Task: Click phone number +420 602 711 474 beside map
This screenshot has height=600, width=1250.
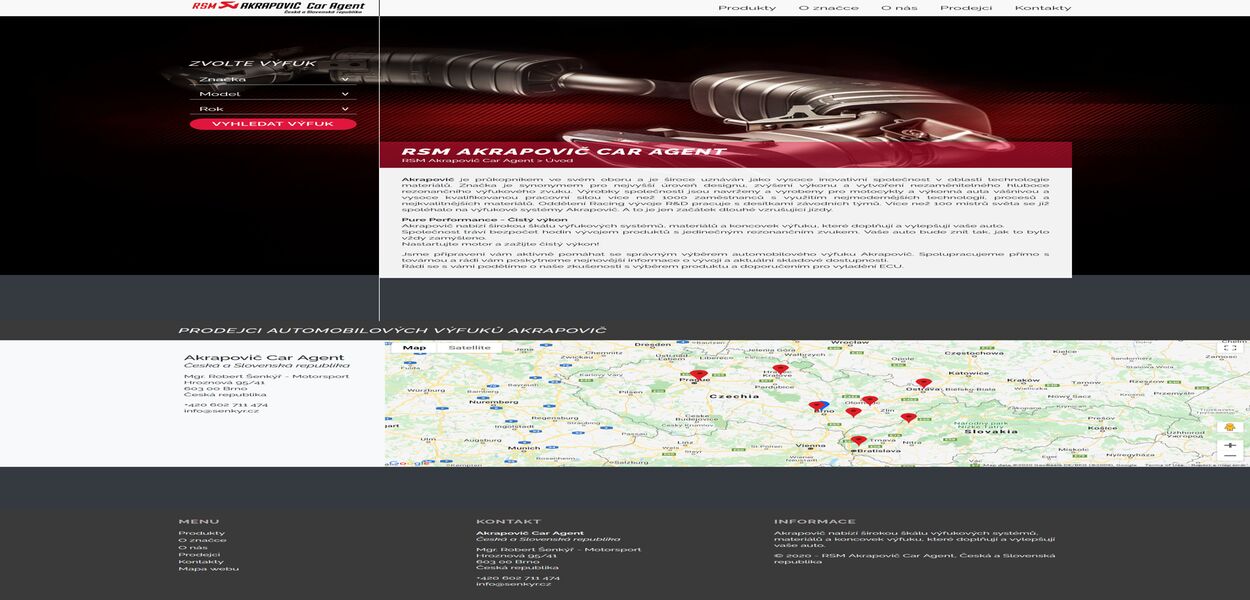Action: point(226,405)
